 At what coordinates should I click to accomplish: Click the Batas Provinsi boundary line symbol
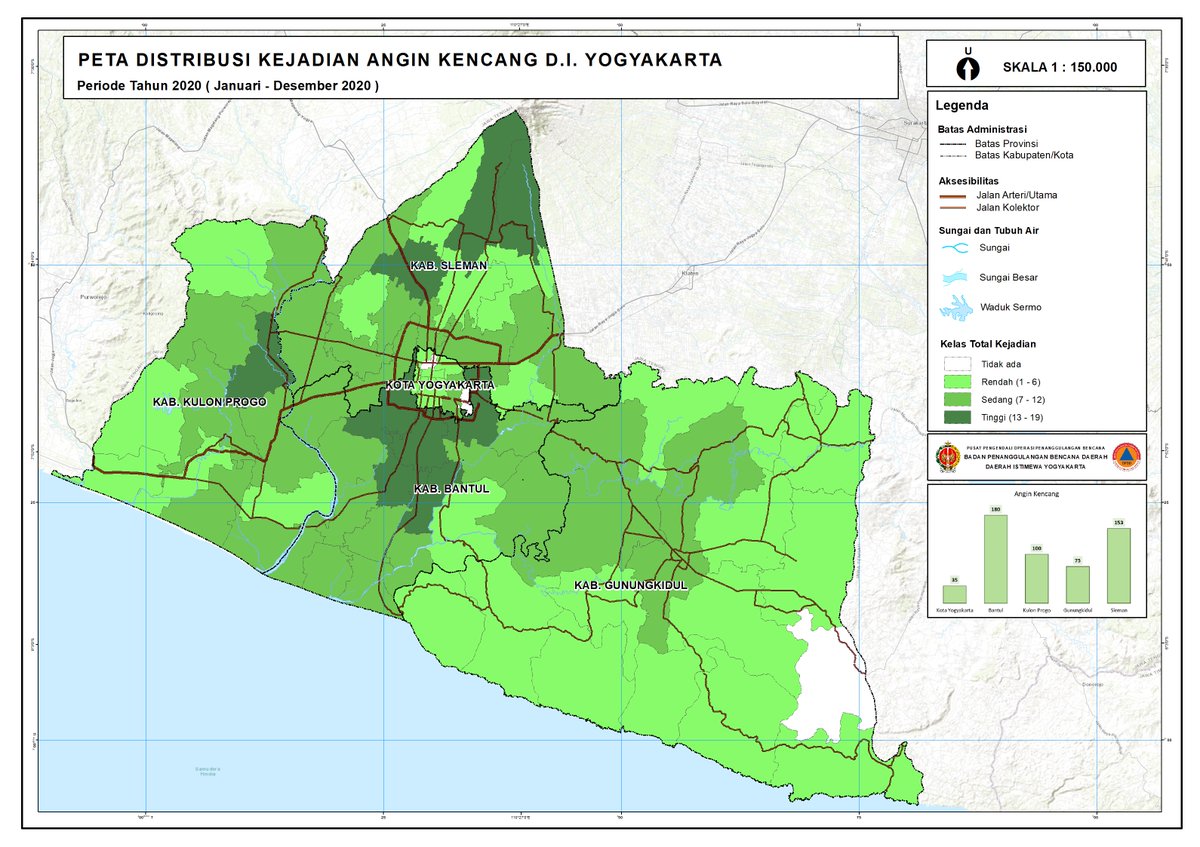coord(953,146)
